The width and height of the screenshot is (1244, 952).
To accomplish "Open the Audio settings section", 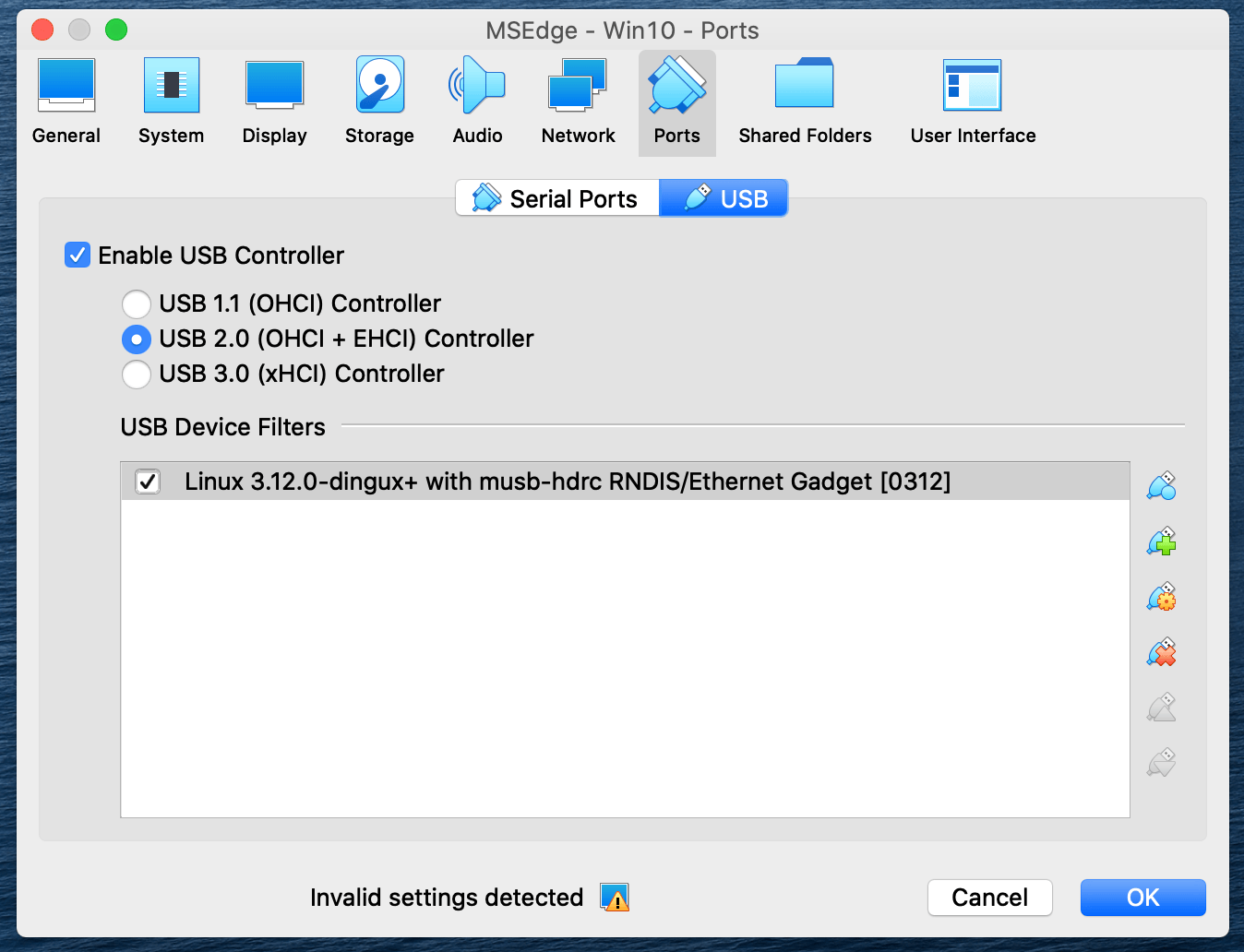I will click(477, 101).
